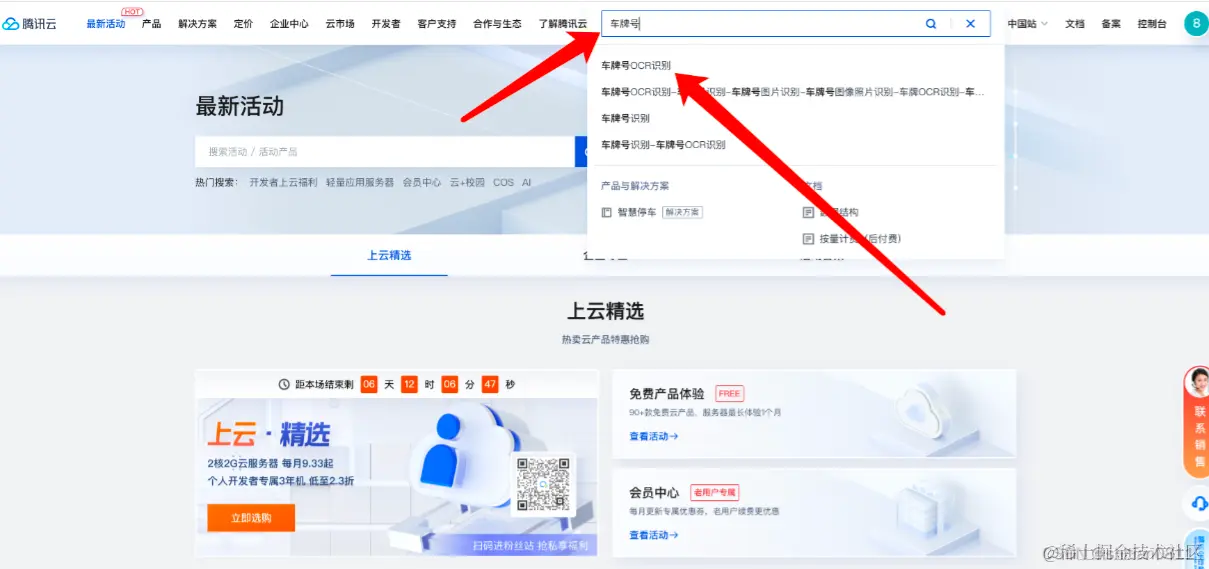Image resolution: width=1209 pixels, height=569 pixels.
Task: Click 查看活动 under 会员中心 card
Action: (x=654, y=535)
